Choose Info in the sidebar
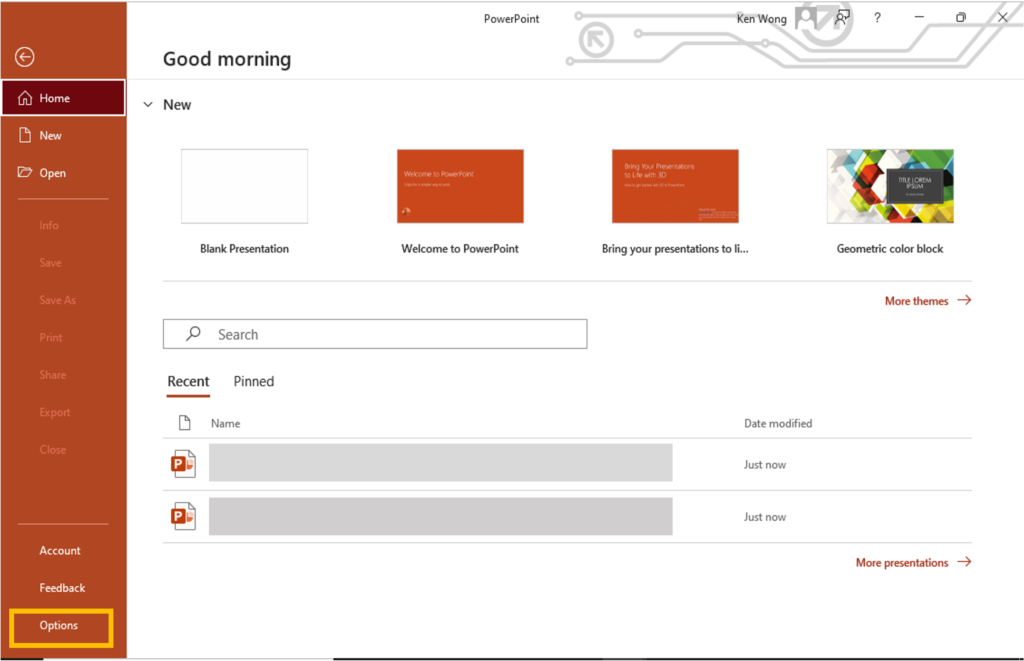 click(x=49, y=225)
